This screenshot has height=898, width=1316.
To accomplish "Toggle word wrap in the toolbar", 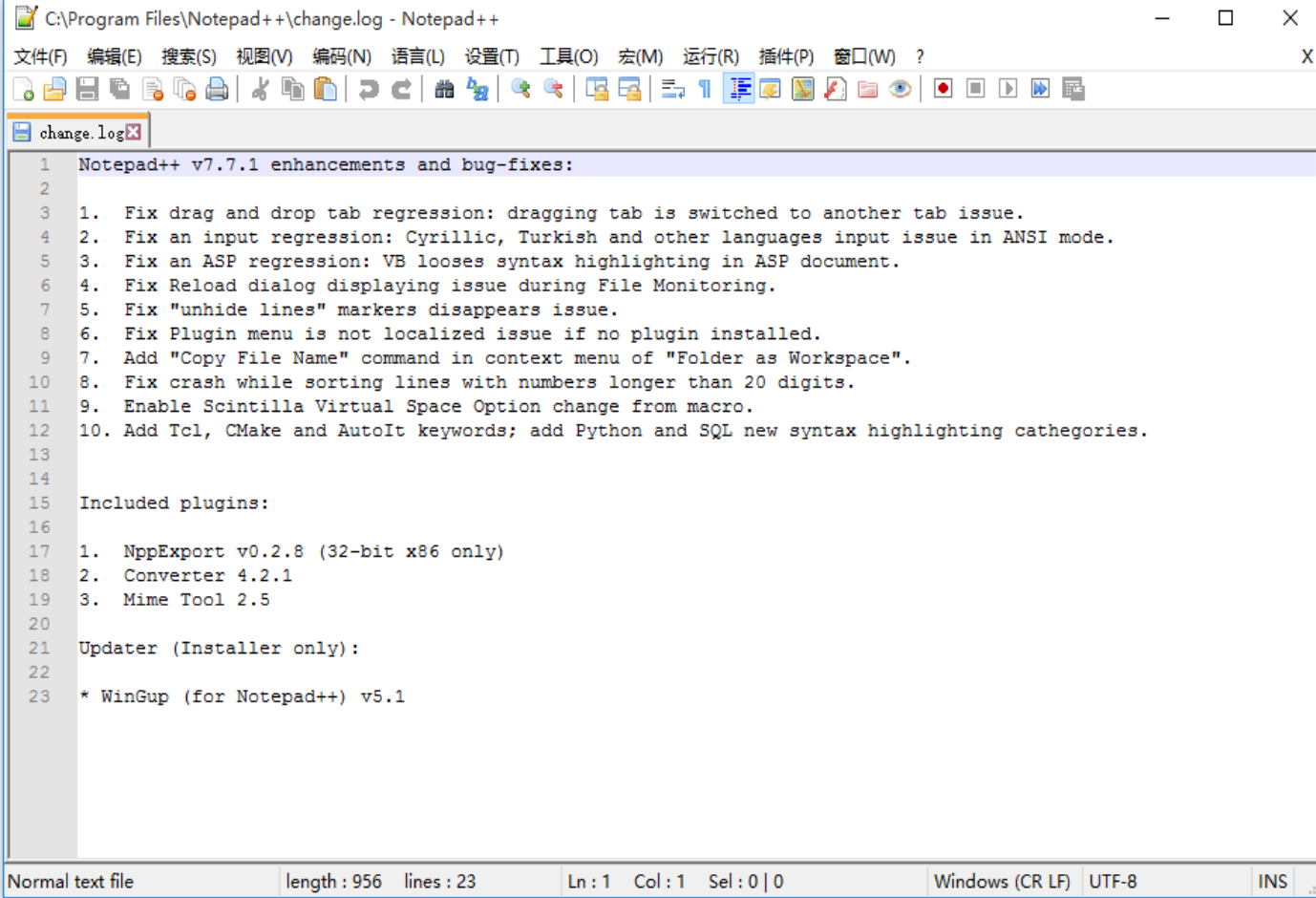I will pyautogui.click(x=673, y=90).
